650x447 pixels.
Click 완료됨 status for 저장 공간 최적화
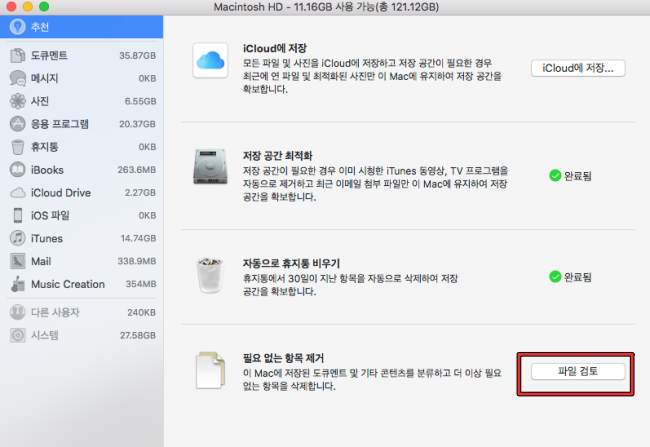click(x=577, y=176)
